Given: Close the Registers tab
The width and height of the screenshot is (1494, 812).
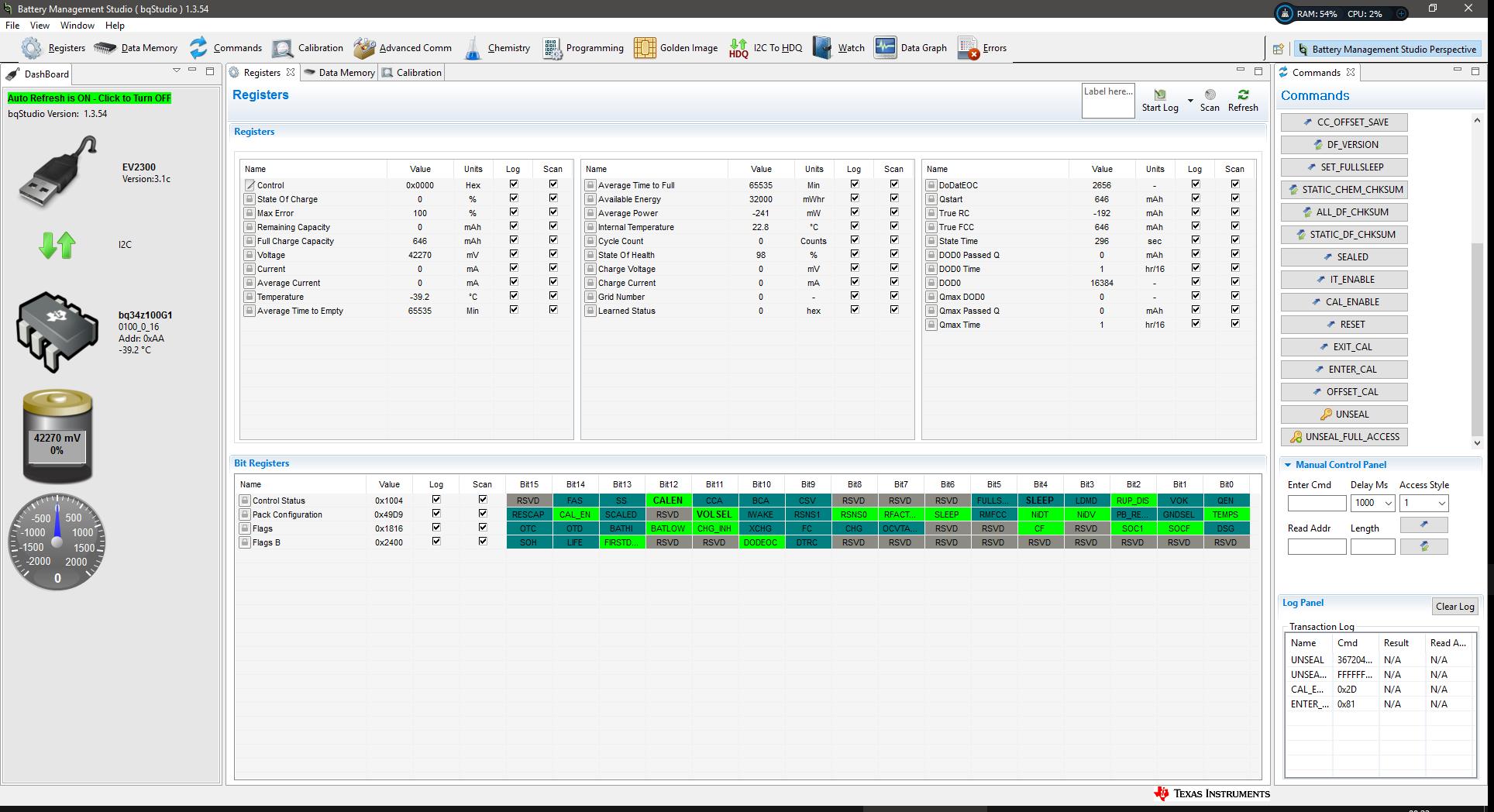Looking at the screenshot, I should click(x=291, y=72).
